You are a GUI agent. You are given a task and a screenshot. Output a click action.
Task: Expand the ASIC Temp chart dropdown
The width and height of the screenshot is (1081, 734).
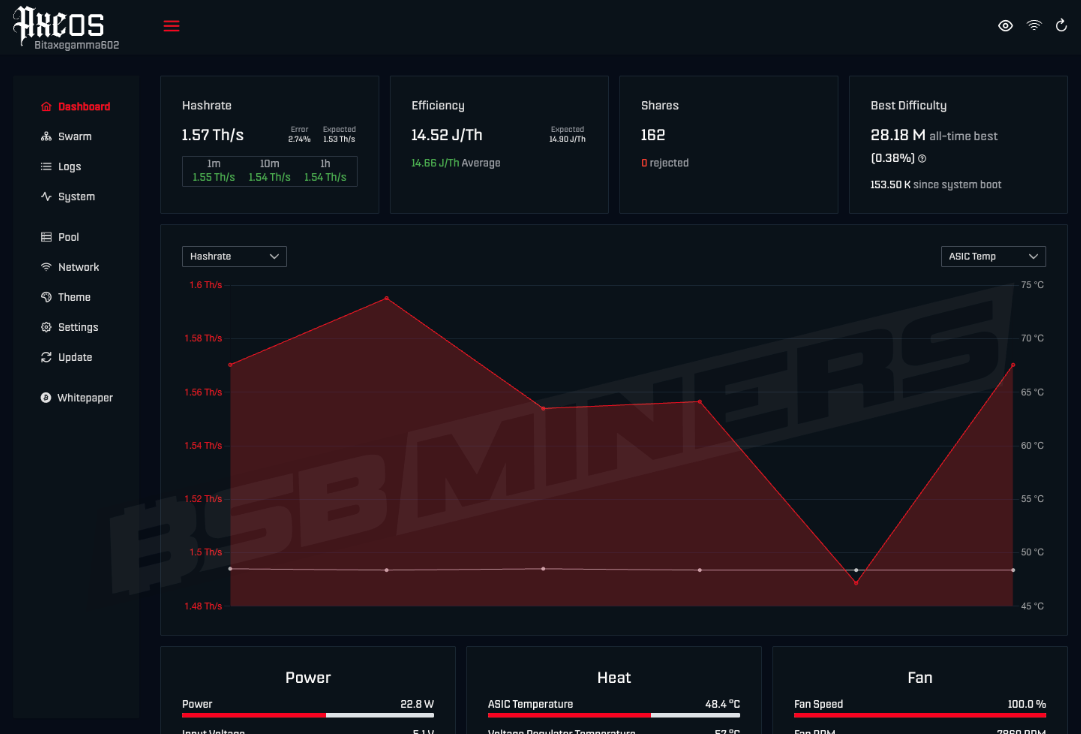[993, 256]
